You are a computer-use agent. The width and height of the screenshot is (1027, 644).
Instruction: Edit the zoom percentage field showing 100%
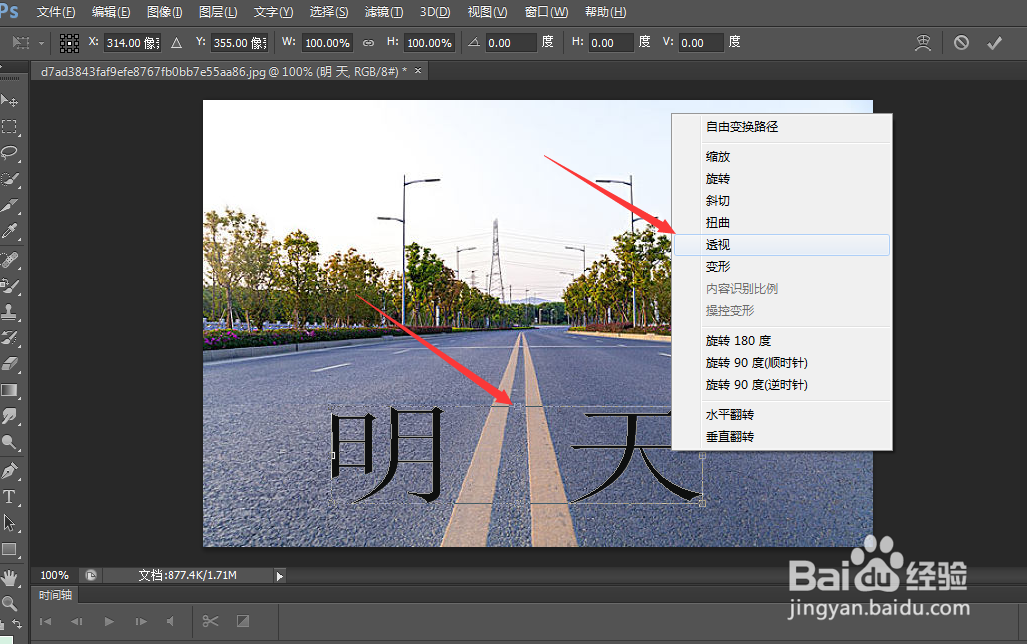pos(54,575)
